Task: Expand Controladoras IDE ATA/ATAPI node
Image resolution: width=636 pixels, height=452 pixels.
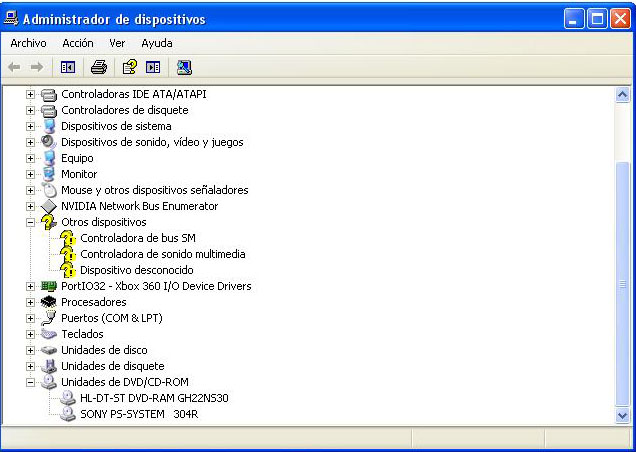Action: 30,95
